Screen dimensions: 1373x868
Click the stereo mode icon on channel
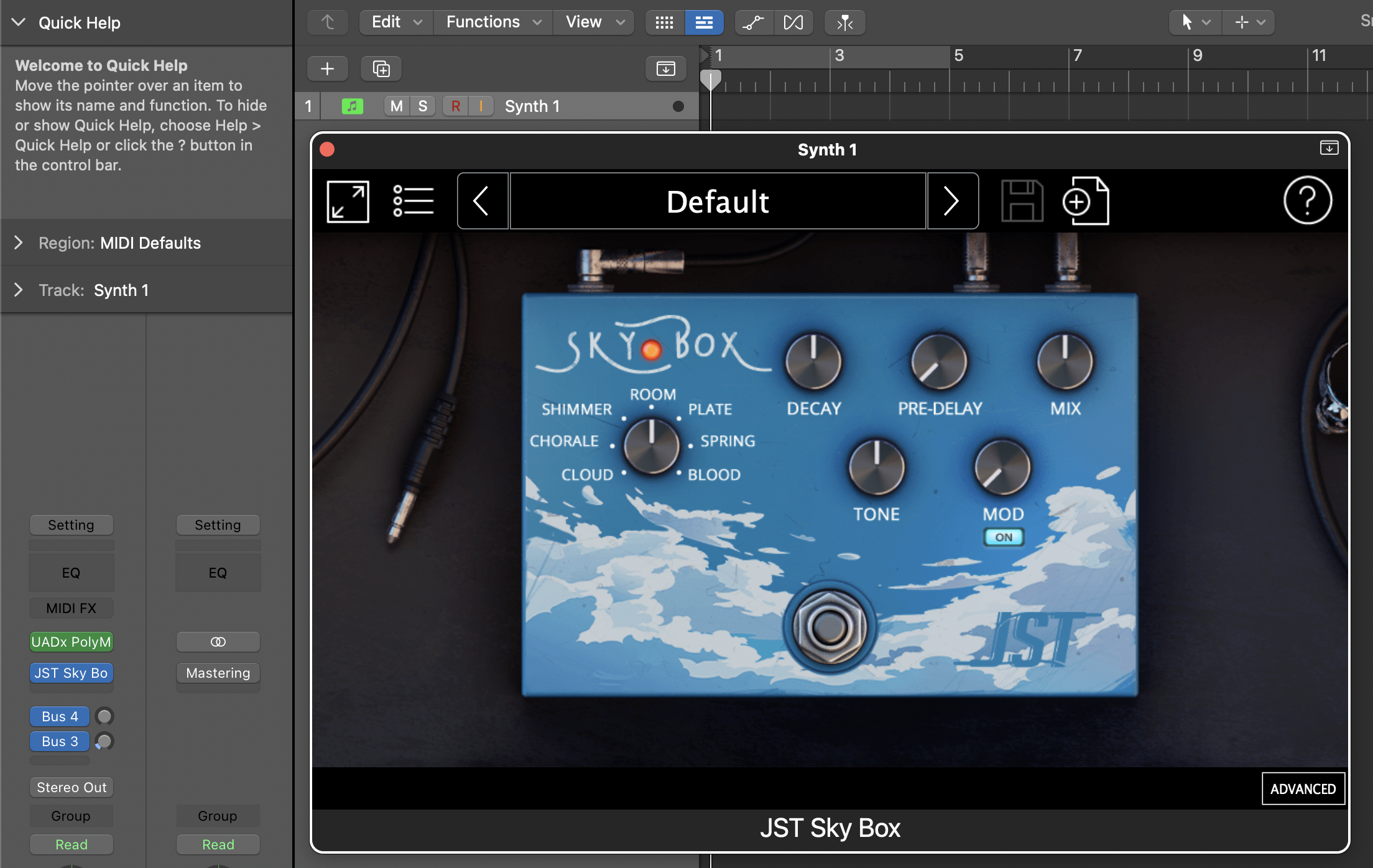[x=218, y=642]
